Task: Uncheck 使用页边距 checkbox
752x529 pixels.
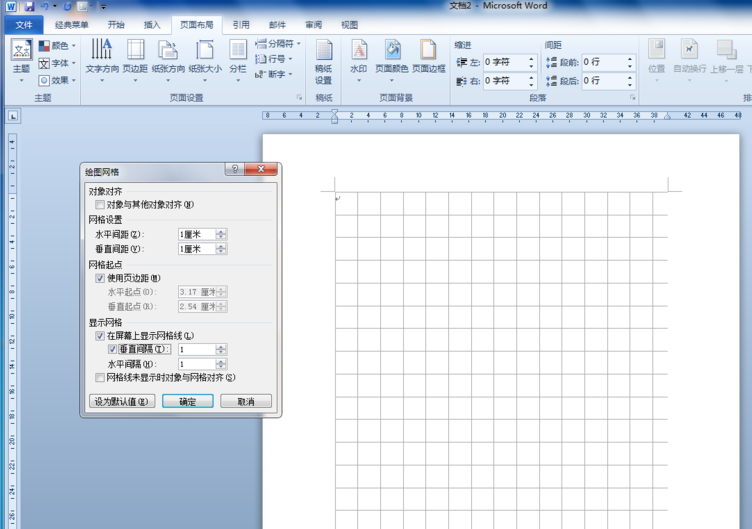Action: coord(100,278)
